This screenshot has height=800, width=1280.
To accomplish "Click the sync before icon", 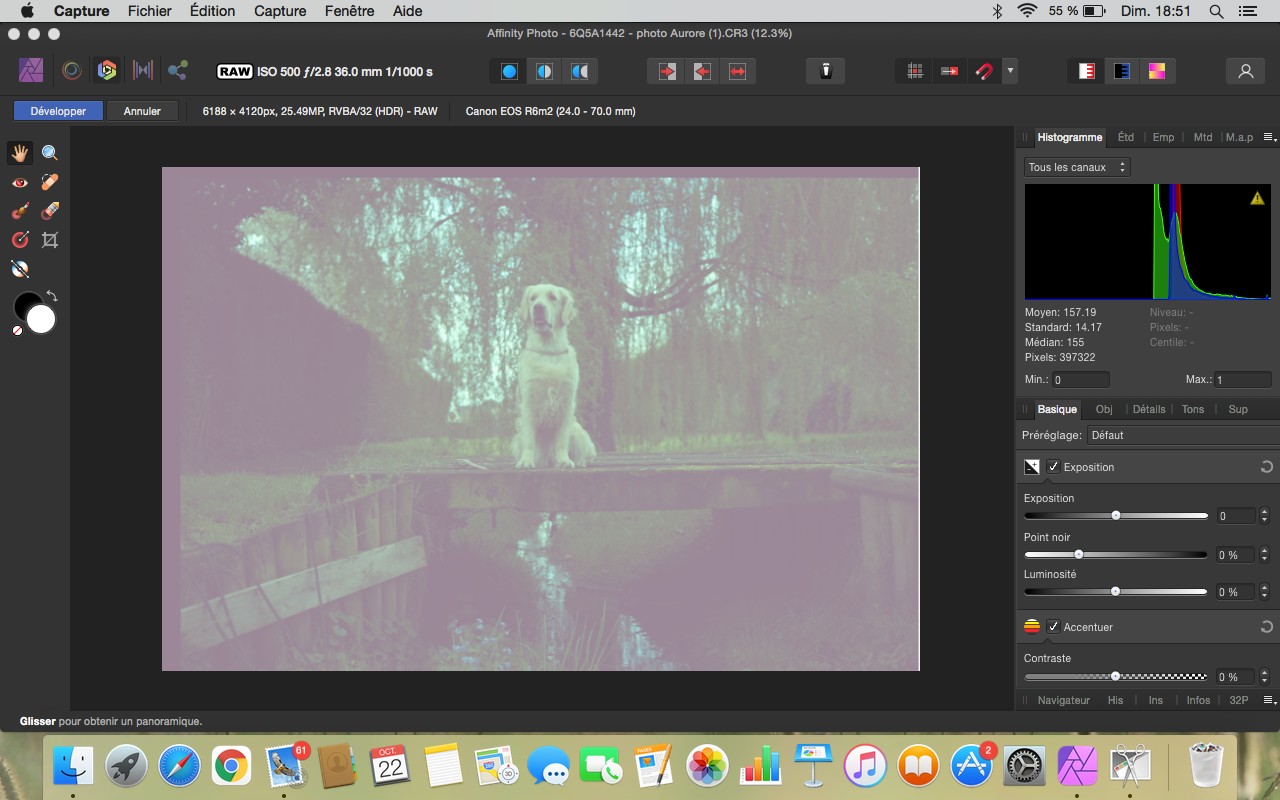I will point(667,71).
